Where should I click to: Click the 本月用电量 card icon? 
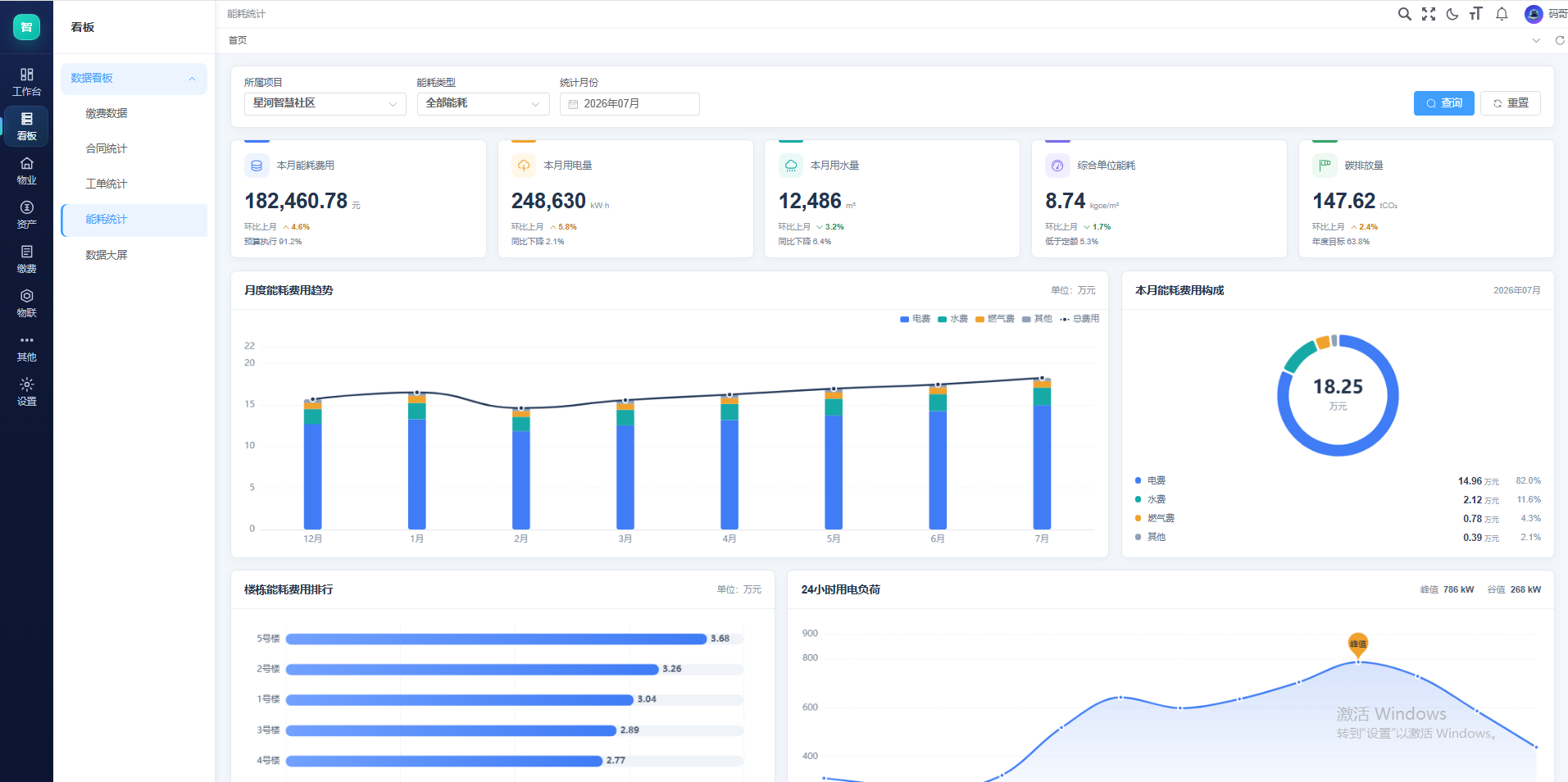[524, 166]
